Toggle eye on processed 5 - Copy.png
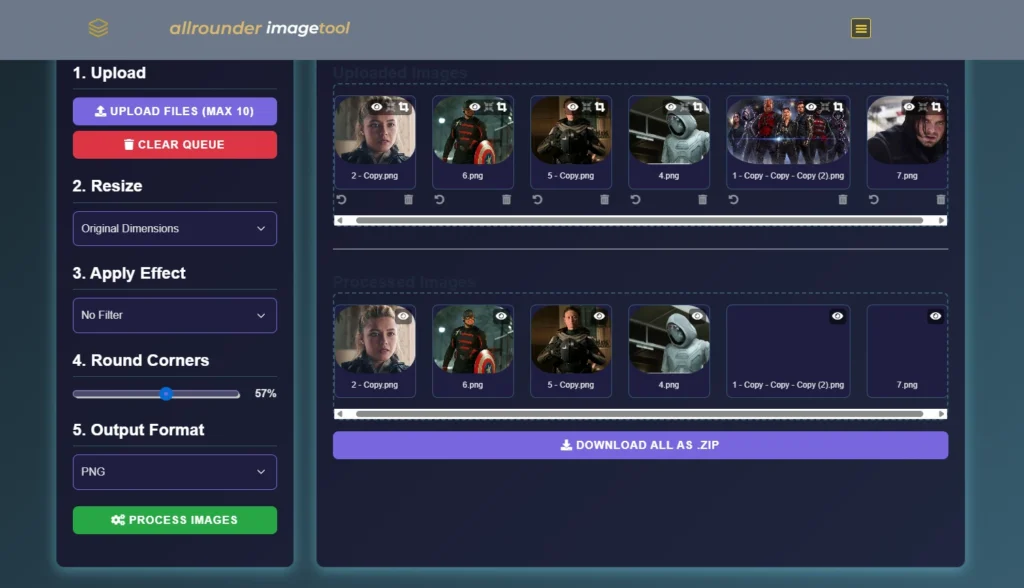This screenshot has width=1024, height=588. tap(599, 316)
